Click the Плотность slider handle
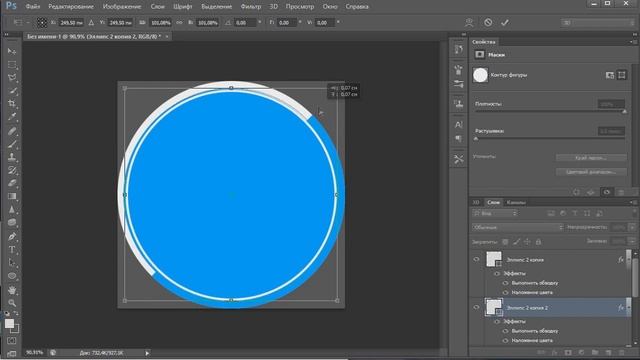Screen dimensions: 640x360 pyautogui.click(x=624, y=111)
